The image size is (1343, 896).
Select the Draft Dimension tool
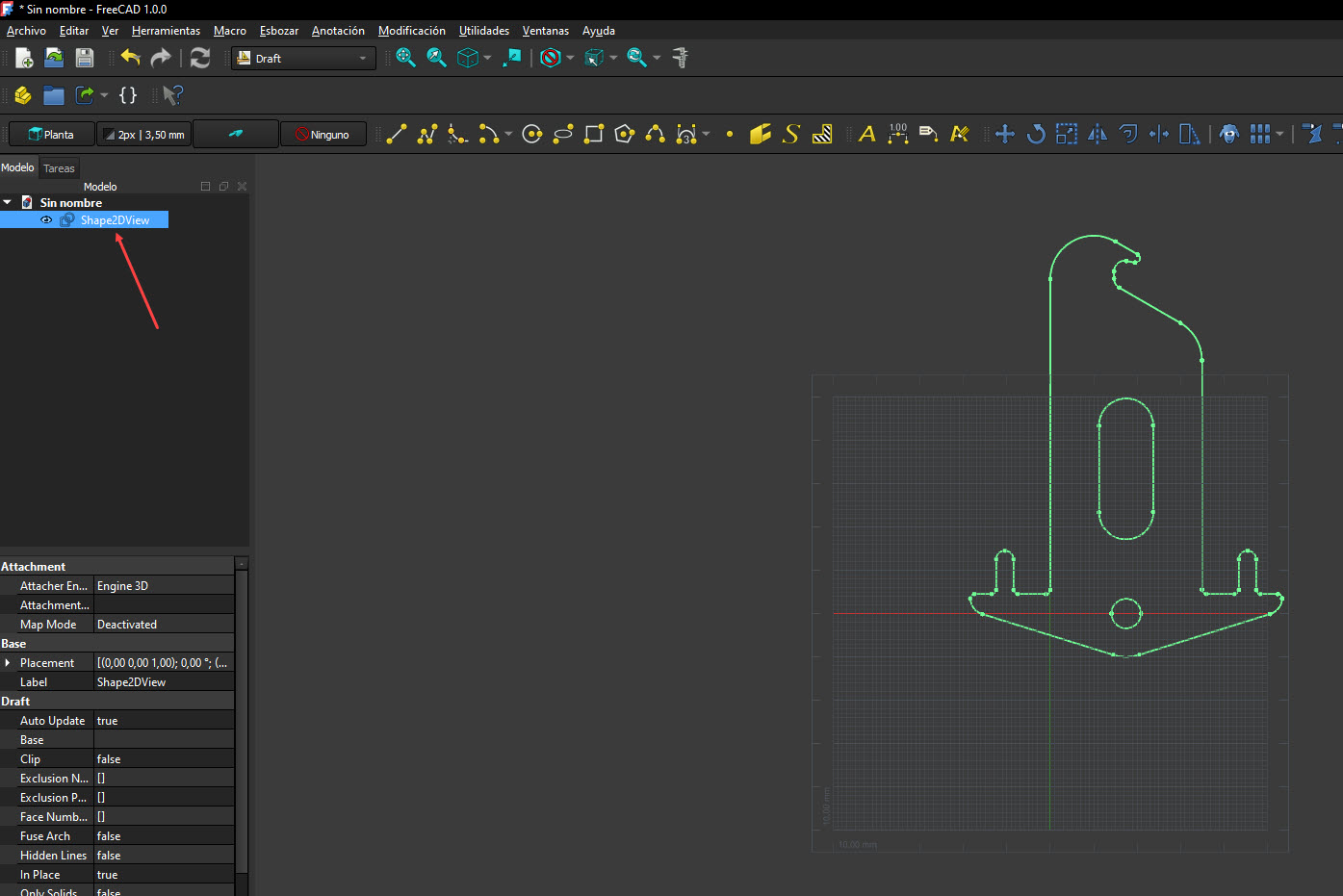pyautogui.click(x=898, y=135)
